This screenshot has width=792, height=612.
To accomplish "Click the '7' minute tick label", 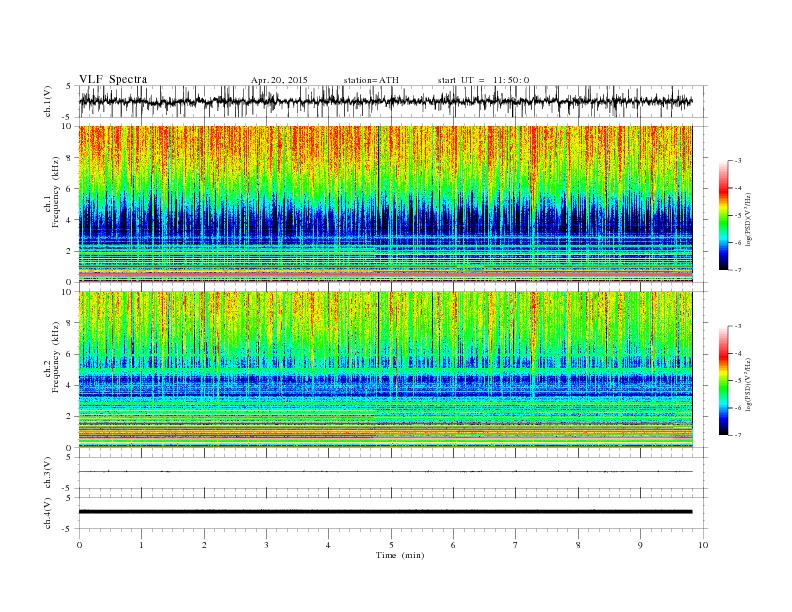I will [x=515, y=545].
